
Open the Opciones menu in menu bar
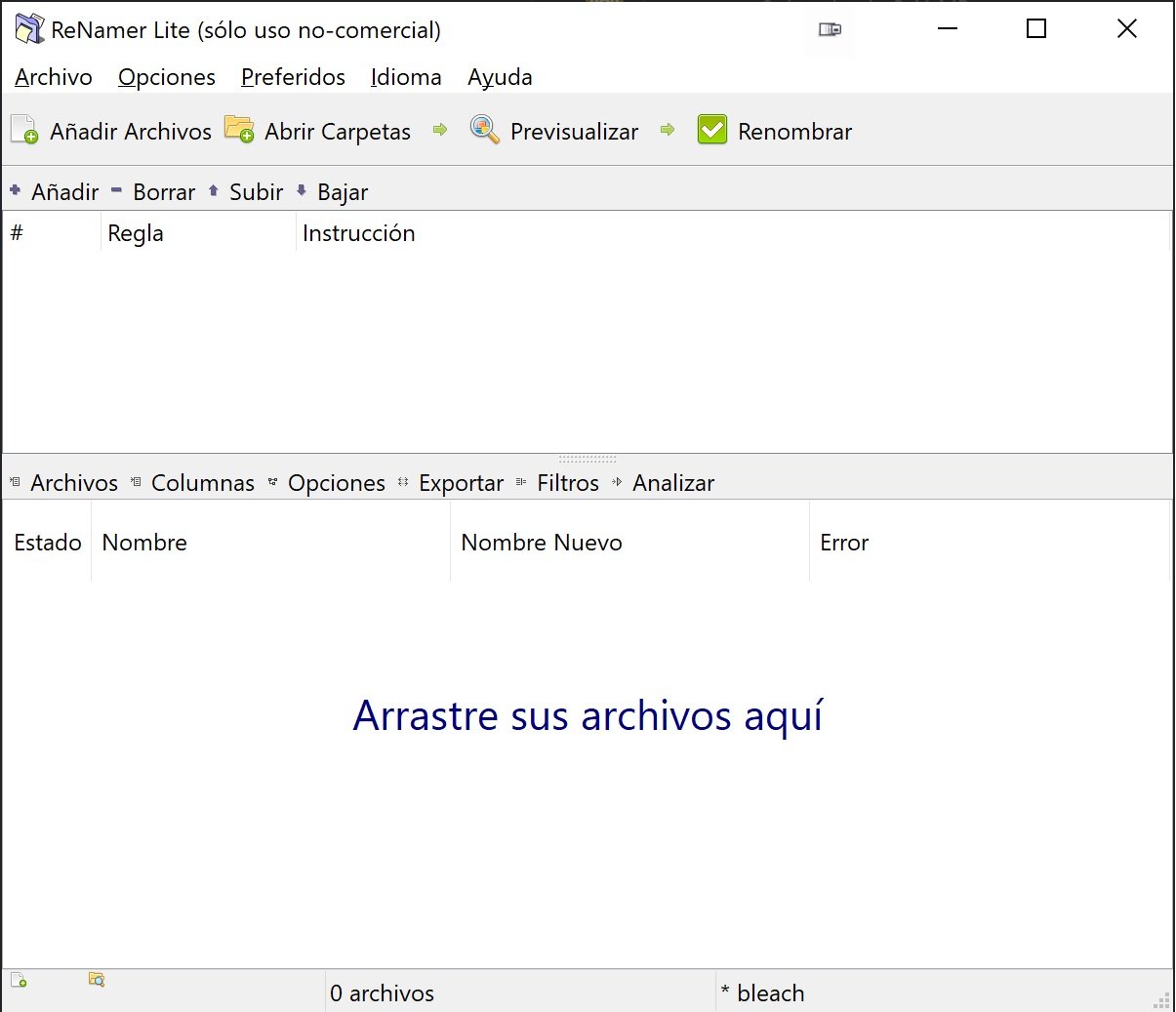(x=167, y=77)
